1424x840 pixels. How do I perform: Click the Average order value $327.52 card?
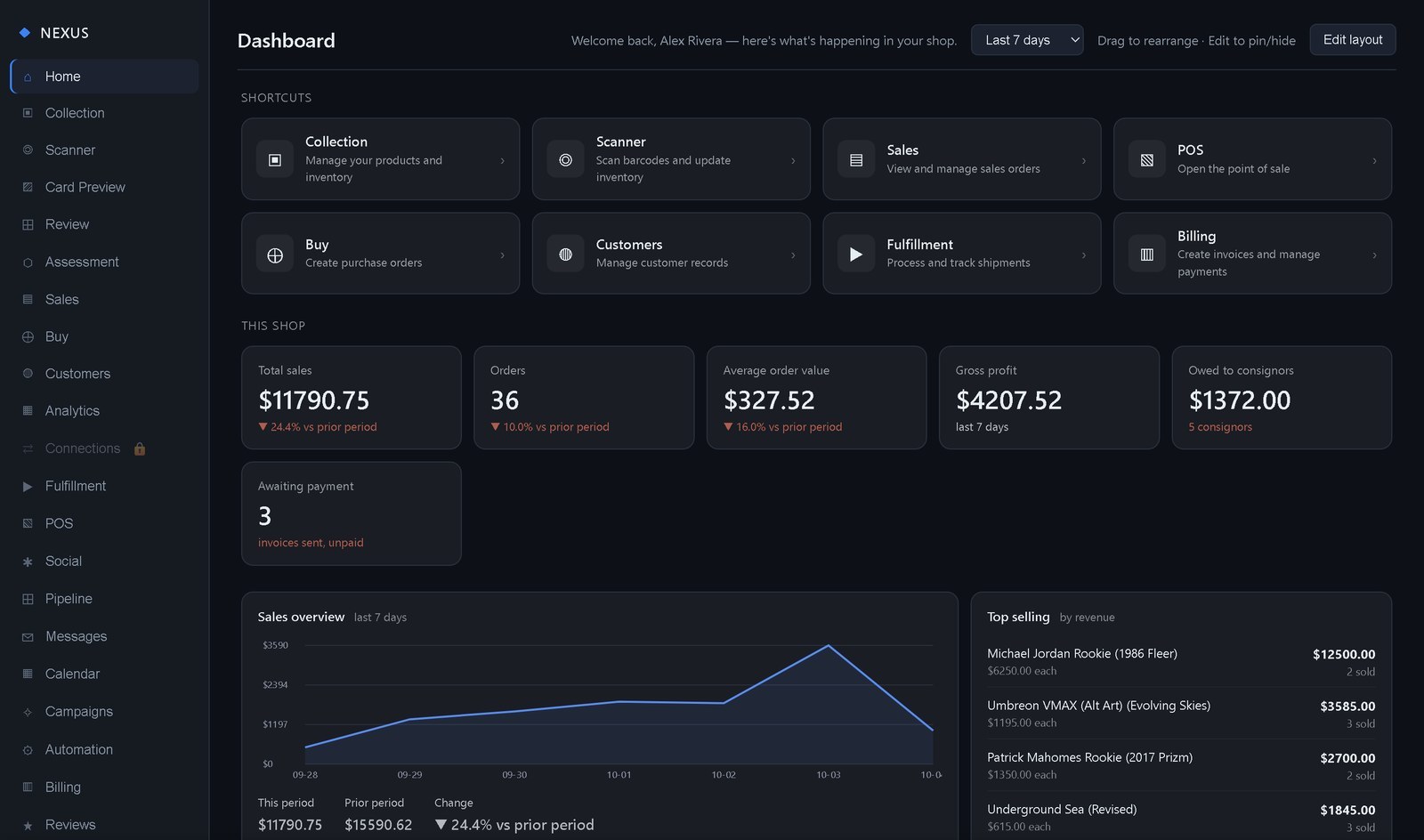[x=816, y=398]
